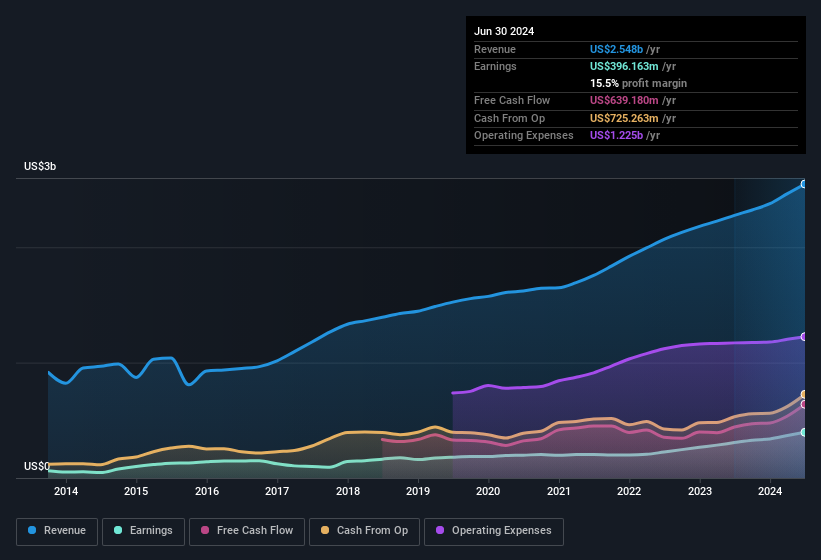Click the Operating Expenses label in the tooltip
This screenshot has height=560, width=821.
click(524, 135)
